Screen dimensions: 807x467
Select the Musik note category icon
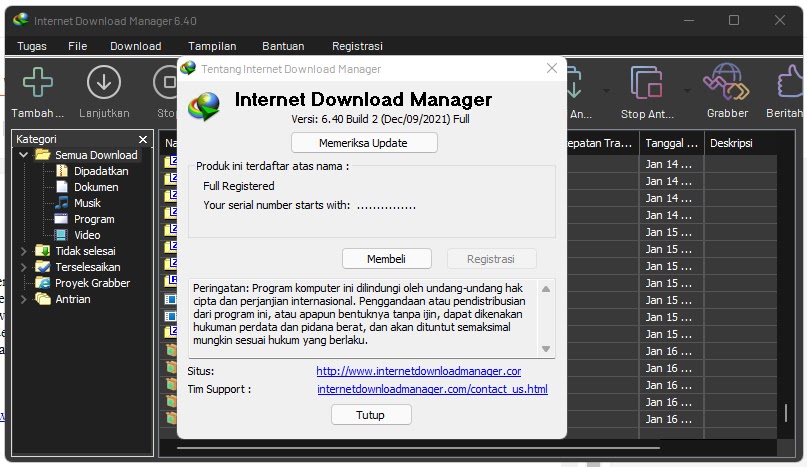click(x=62, y=203)
